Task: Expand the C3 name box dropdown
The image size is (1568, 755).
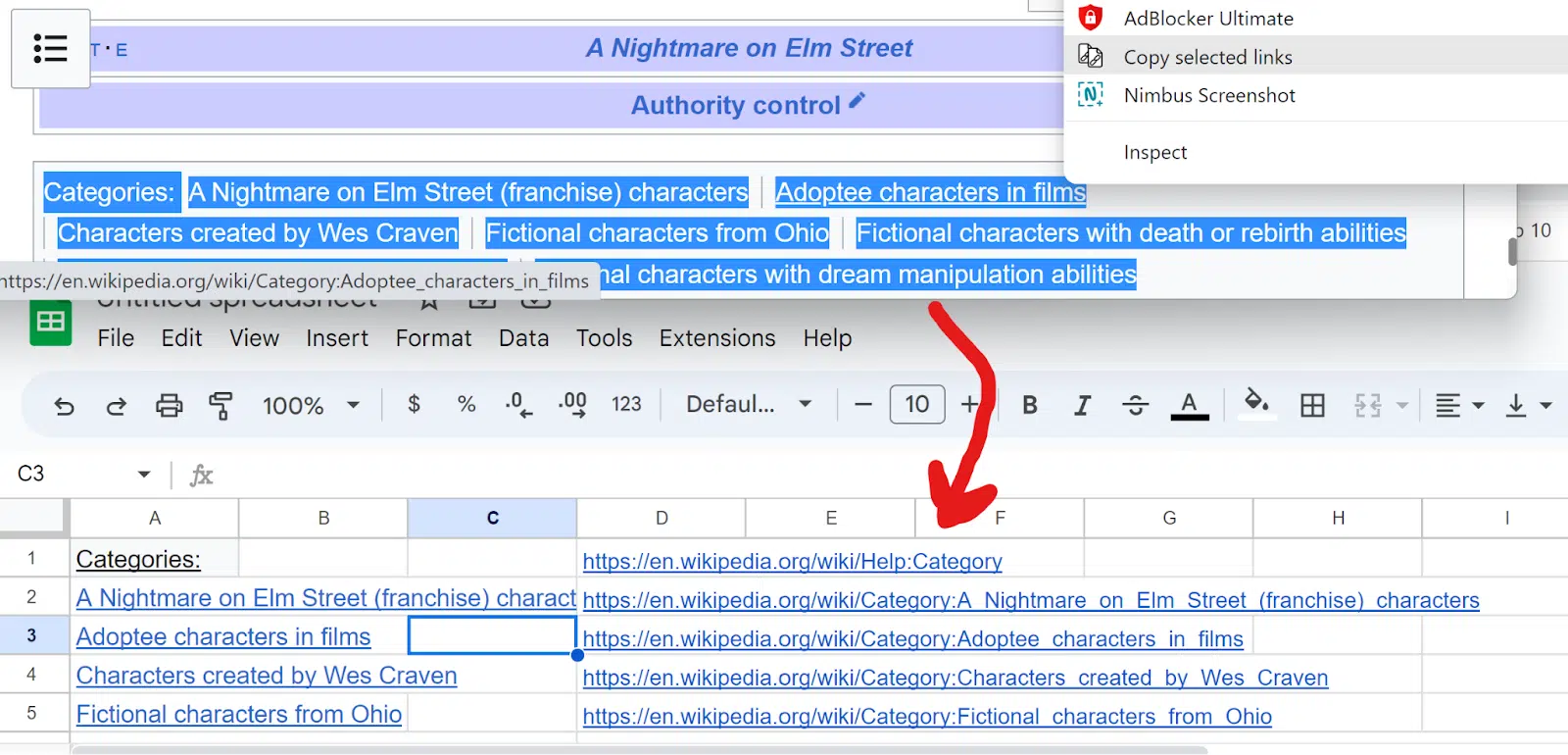Action: point(144,475)
